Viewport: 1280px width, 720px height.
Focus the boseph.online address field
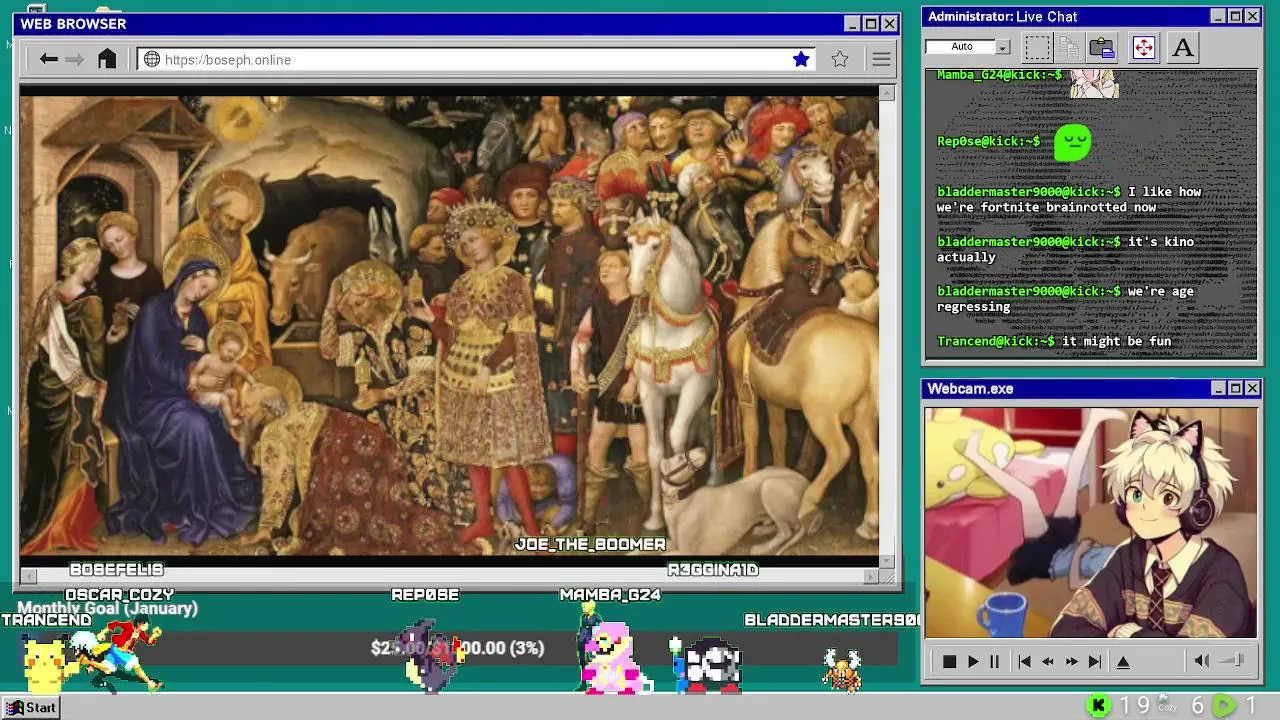tap(476, 59)
